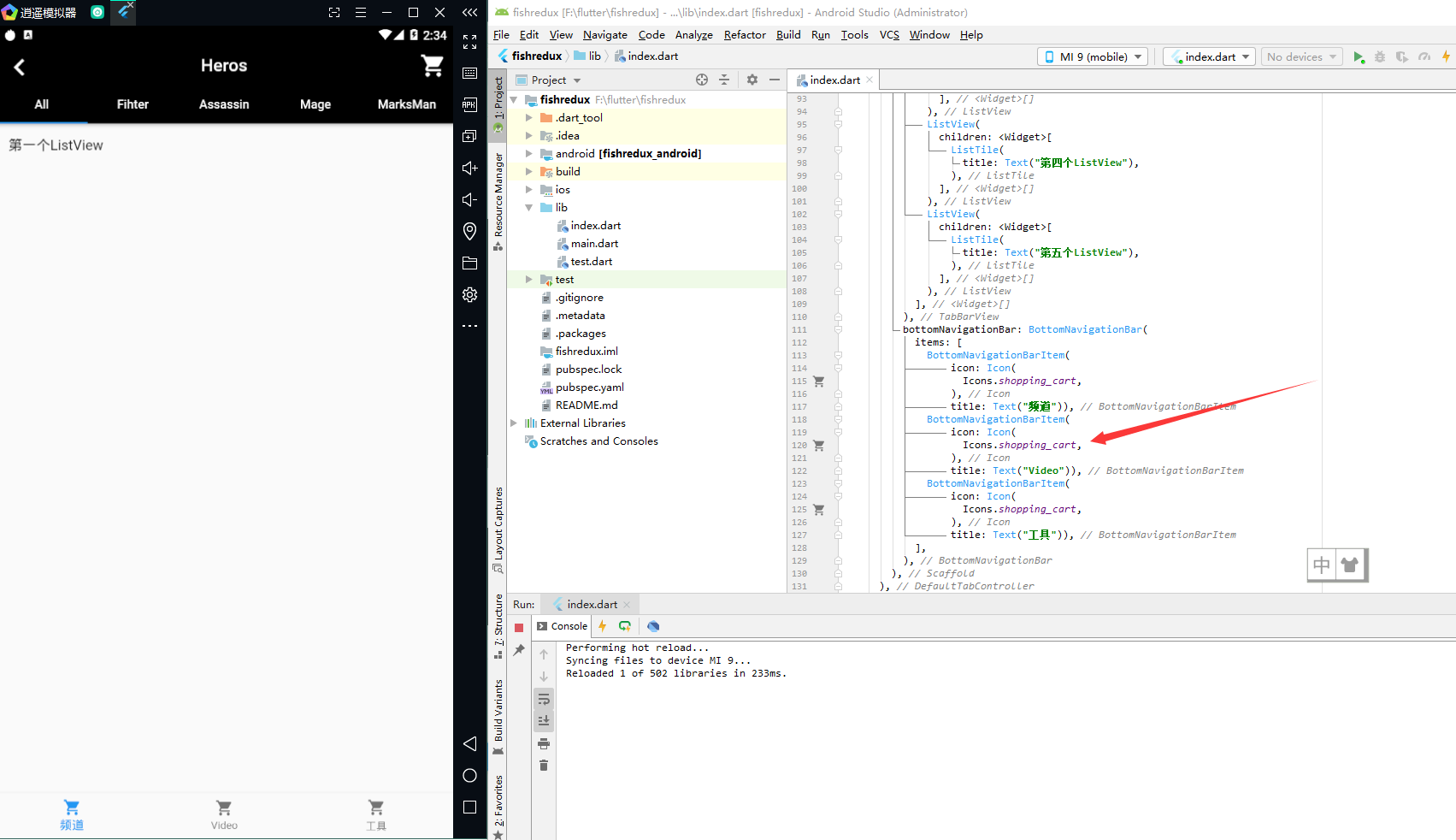The image size is (1456, 840).
Task: Expand the .dart_tool folder
Action: point(529,118)
